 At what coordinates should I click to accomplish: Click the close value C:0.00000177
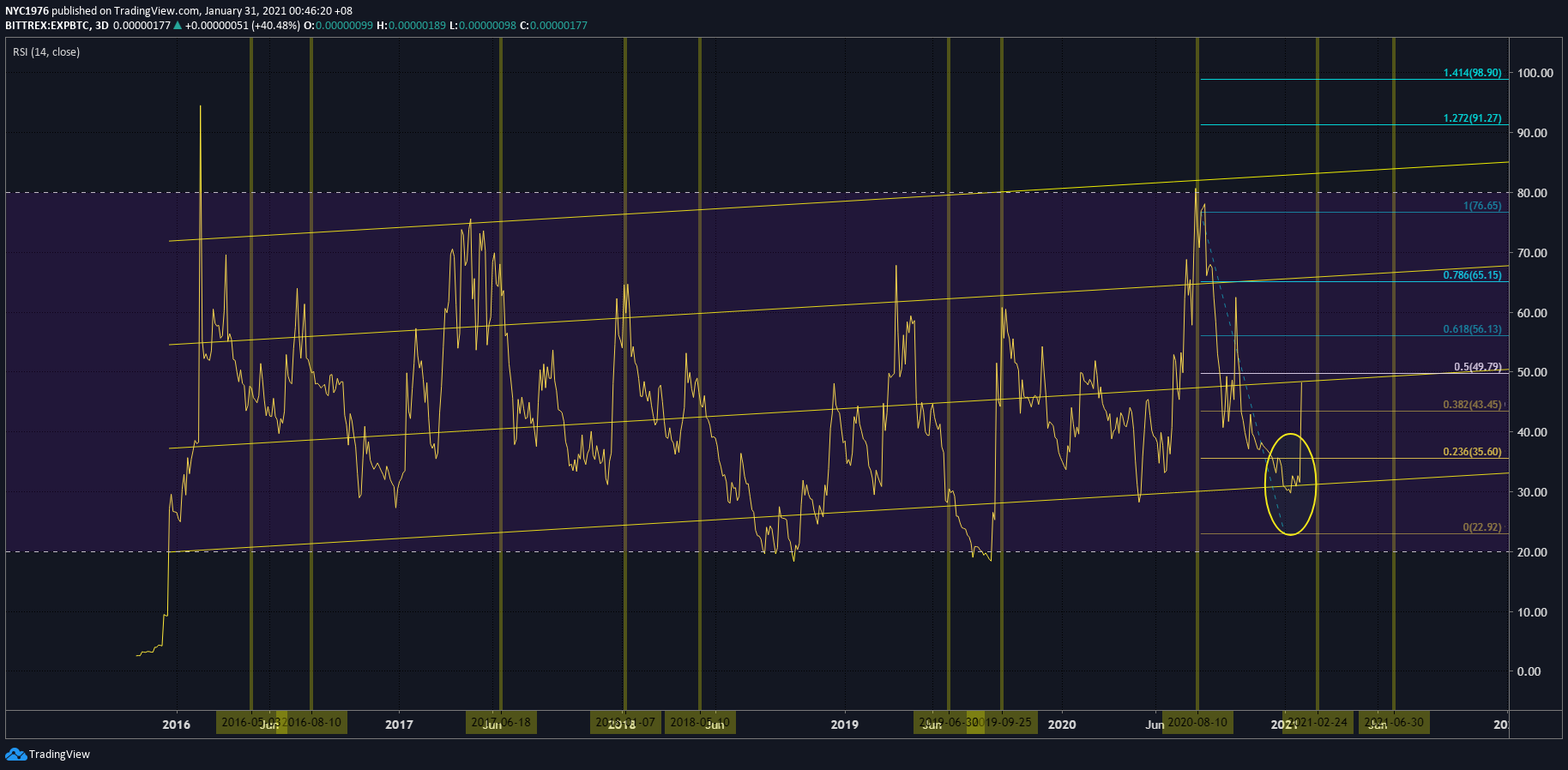pos(553,26)
